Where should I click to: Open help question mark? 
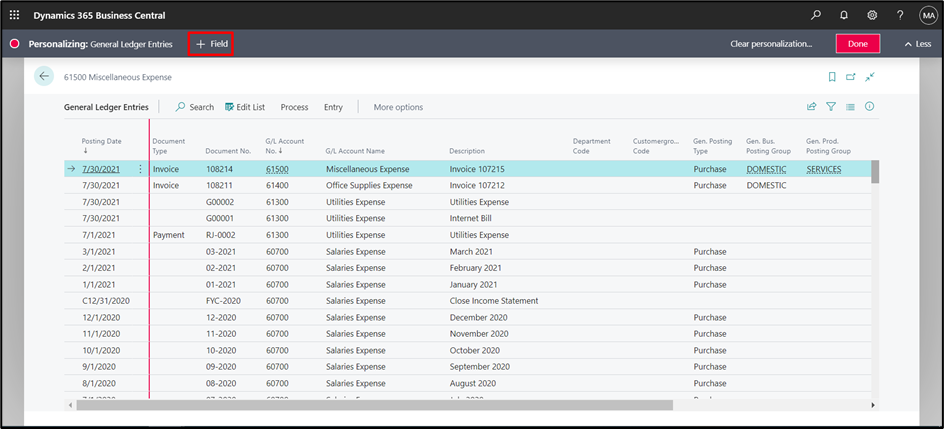click(899, 15)
